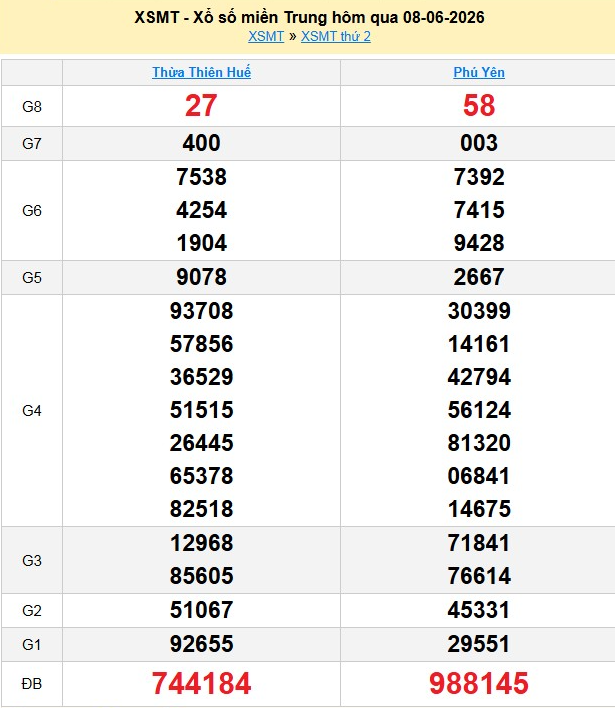Select G4 number 42794
This screenshot has height=708, width=615.
(479, 377)
